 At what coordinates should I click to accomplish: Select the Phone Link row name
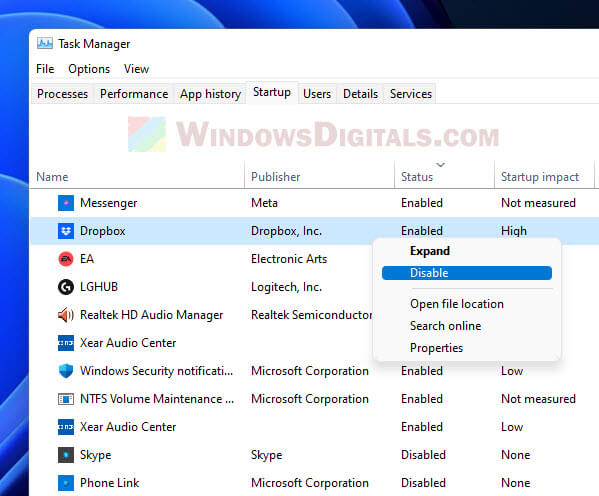110,483
